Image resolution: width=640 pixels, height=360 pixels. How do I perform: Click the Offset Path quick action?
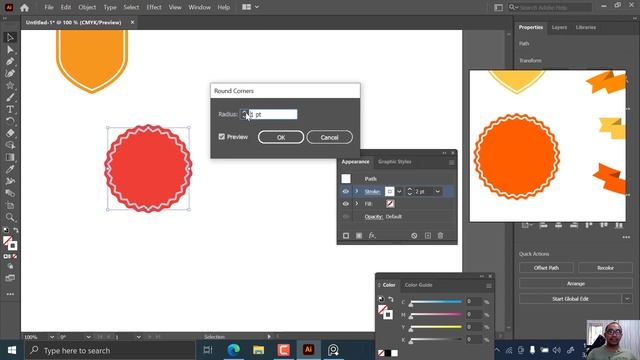(546, 268)
